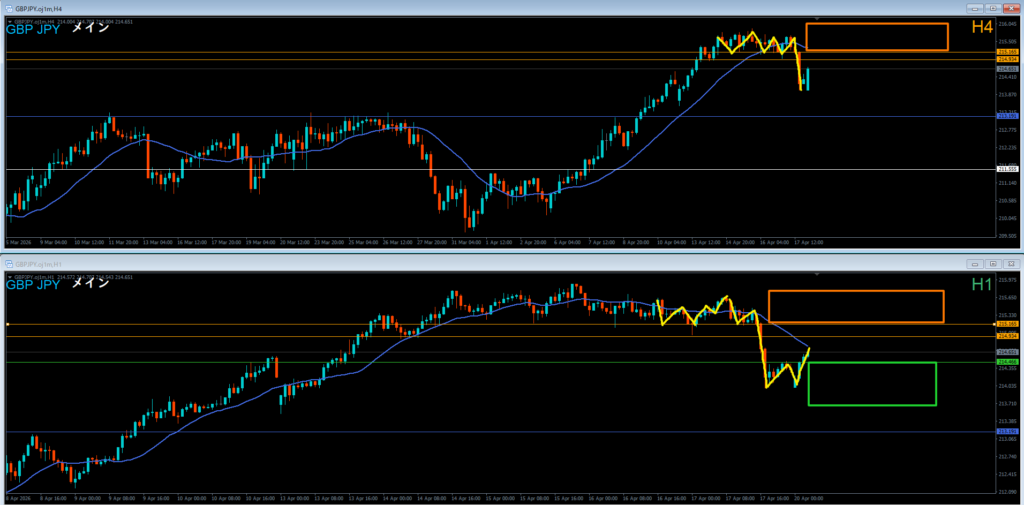
Task: Click the 8 Apr 2026 date on H1 time axis
Action: [x=17, y=498]
